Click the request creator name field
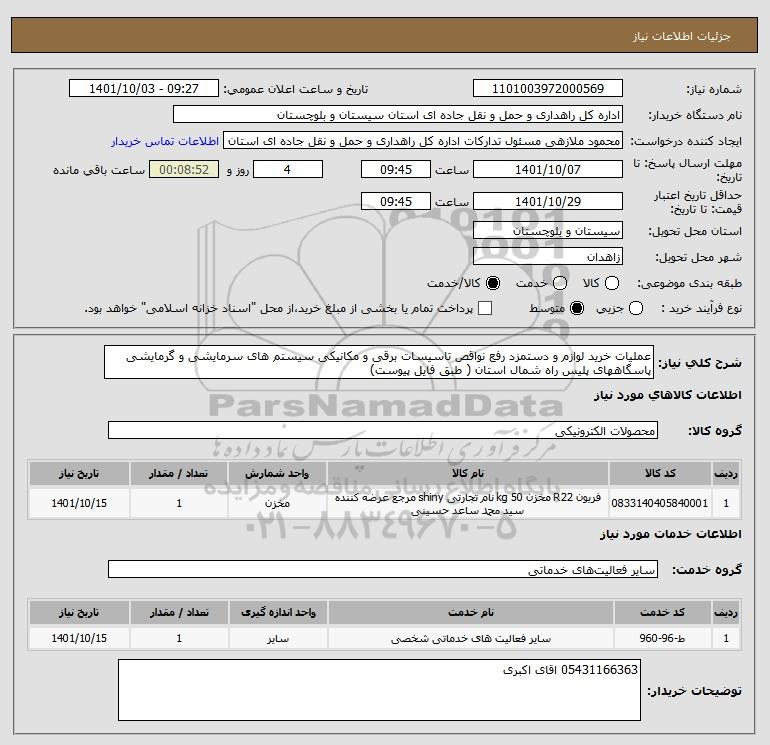 tap(423, 141)
